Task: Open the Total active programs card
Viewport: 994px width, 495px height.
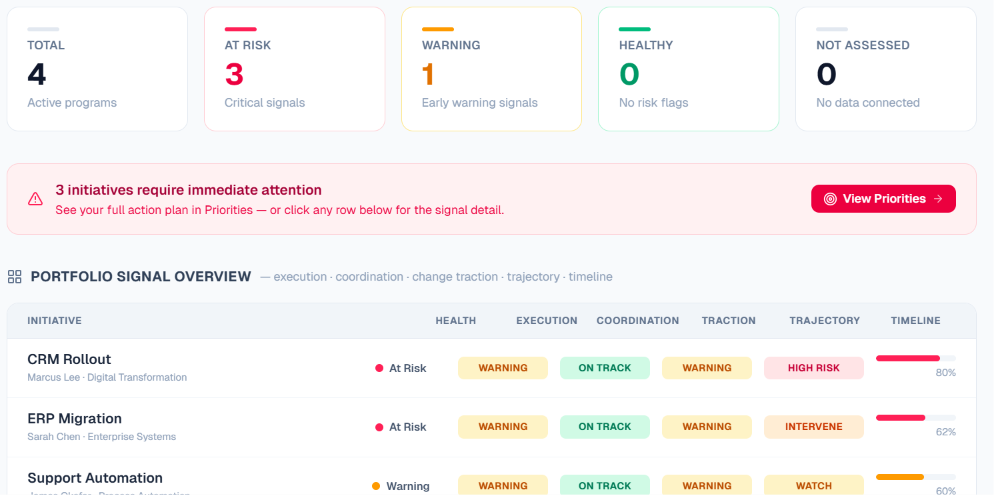Action: pyautogui.click(x=97, y=69)
